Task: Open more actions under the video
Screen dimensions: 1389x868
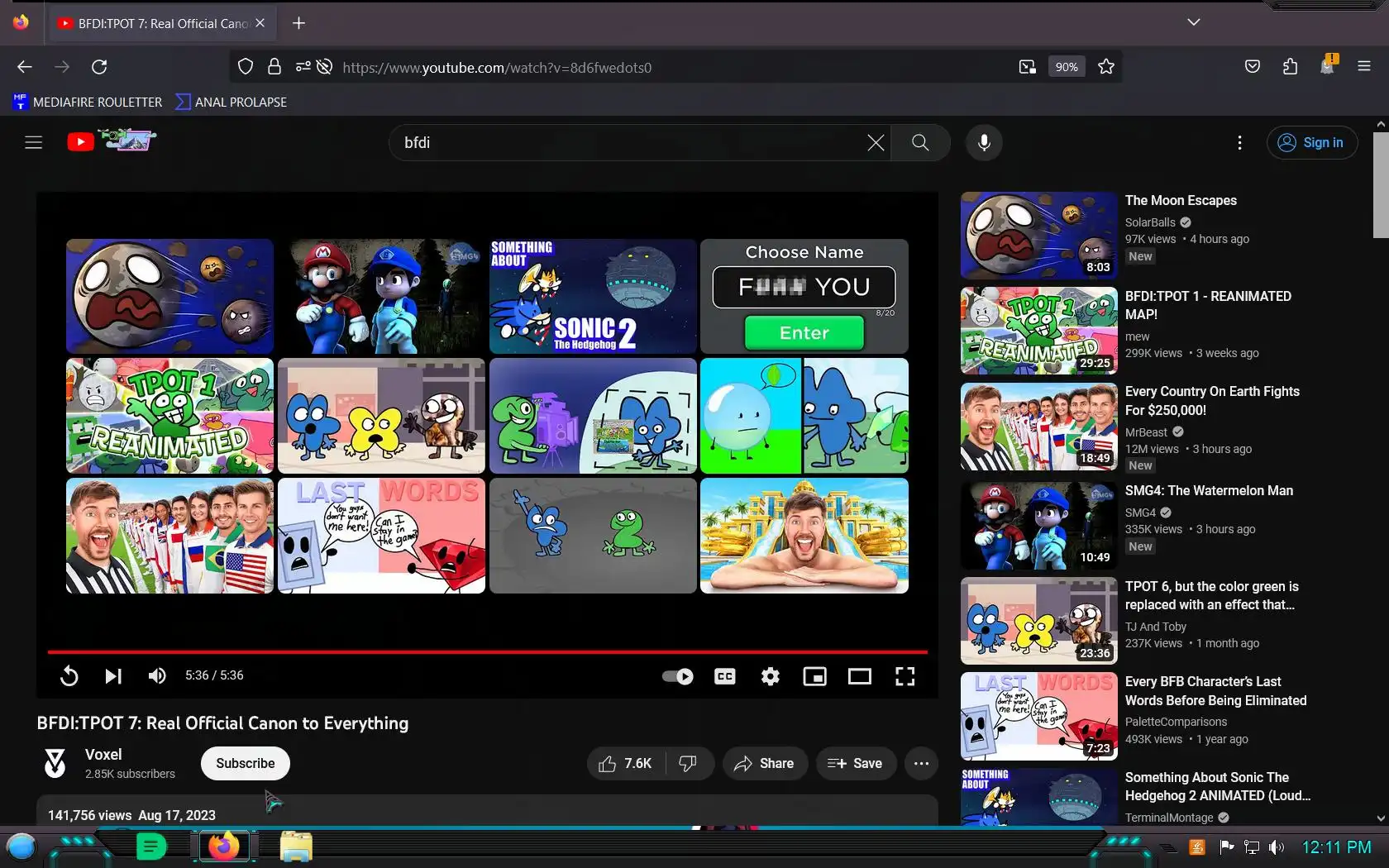Action: (x=922, y=764)
